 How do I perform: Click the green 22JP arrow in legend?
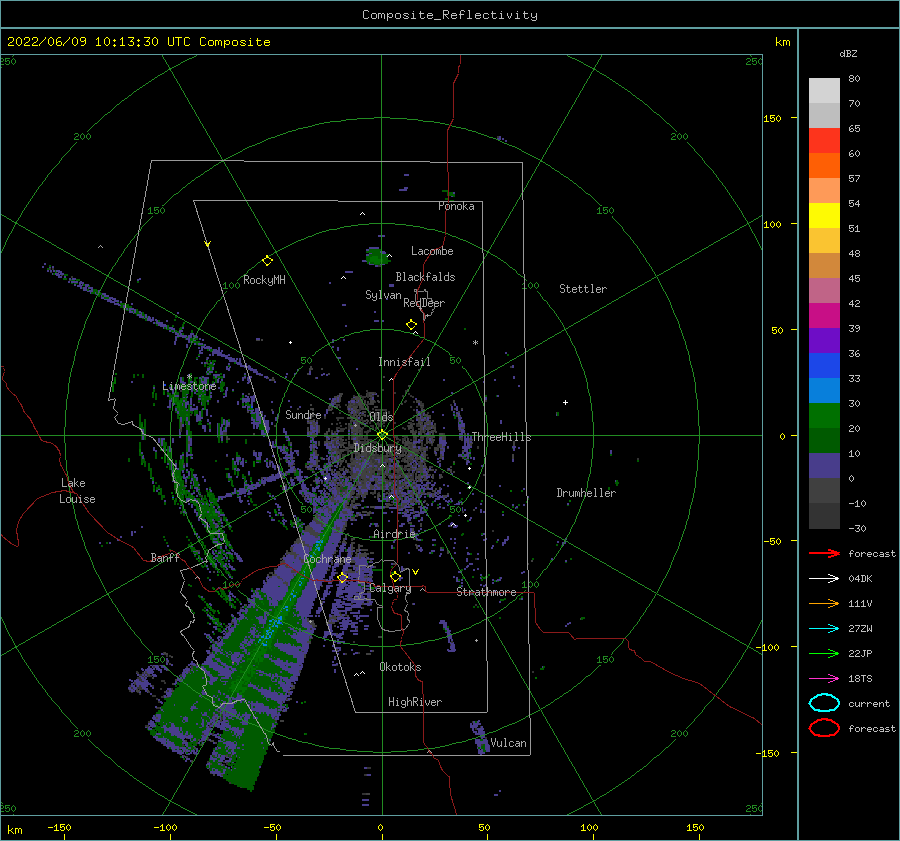pyautogui.click(x=824, y=653)
